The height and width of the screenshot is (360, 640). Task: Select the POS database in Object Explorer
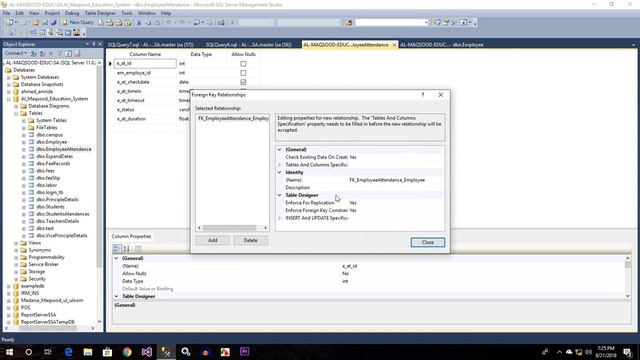point(25,308)
